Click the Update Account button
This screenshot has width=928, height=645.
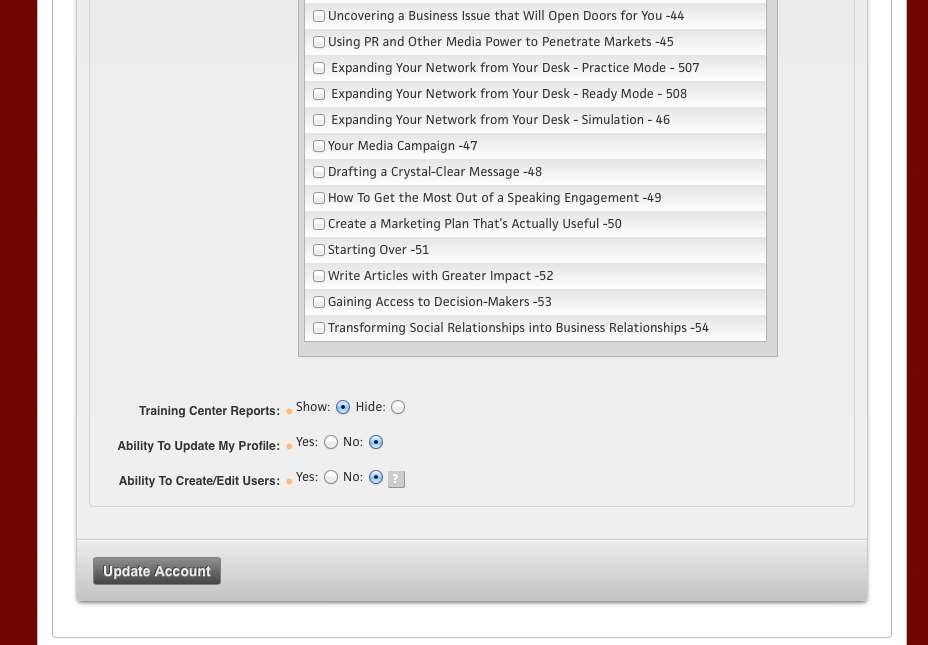click(x=157, y=571)
